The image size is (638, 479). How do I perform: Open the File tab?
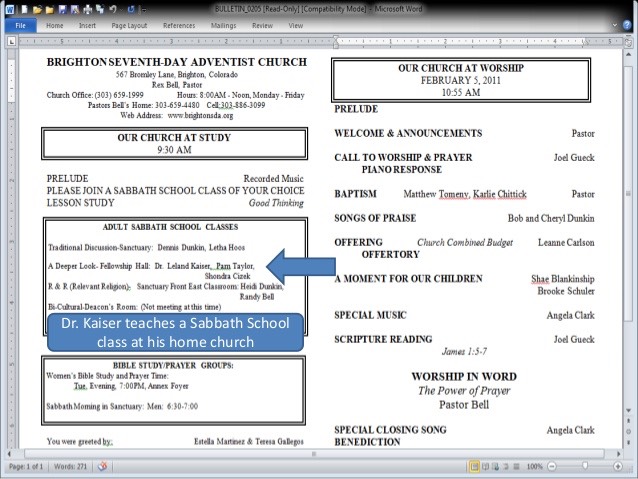click(20, 26)
